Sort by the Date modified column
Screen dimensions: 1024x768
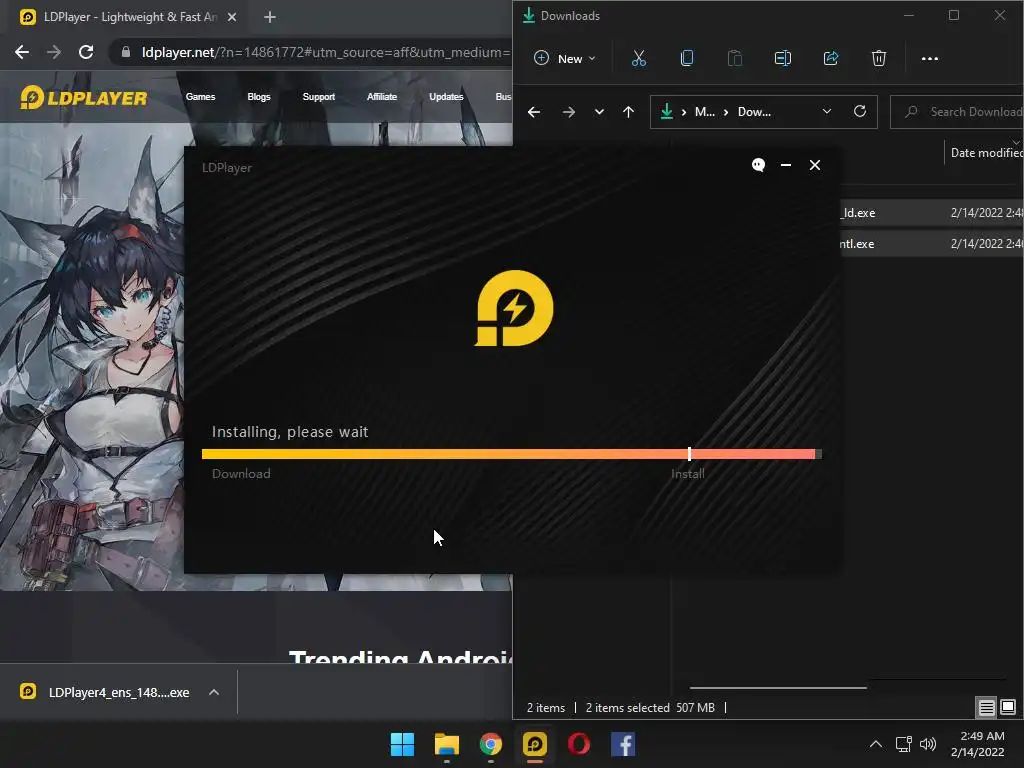coord(987,153)
